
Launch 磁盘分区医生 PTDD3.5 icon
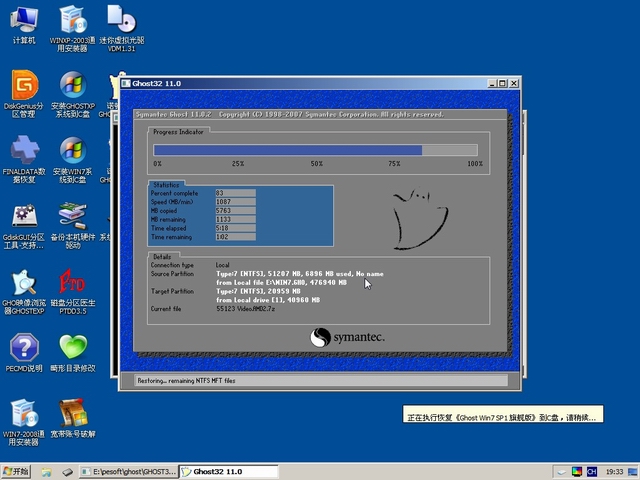click(x=73, y=291)
